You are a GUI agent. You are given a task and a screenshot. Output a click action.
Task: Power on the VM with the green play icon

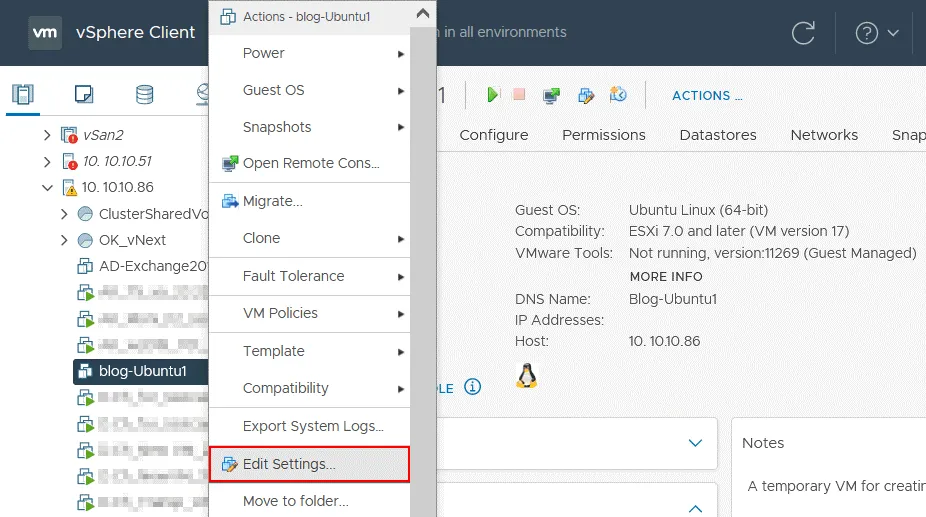[492, 95]
